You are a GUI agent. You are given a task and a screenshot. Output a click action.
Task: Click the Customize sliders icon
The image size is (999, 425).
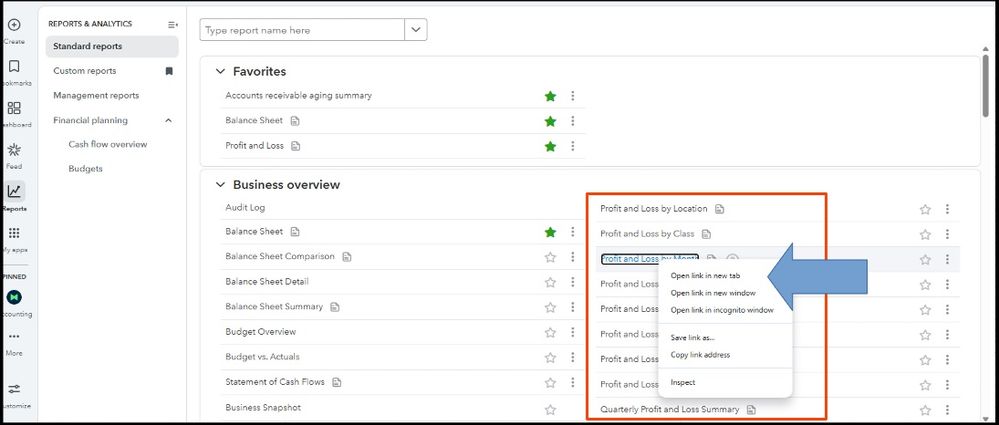[14, 389]
